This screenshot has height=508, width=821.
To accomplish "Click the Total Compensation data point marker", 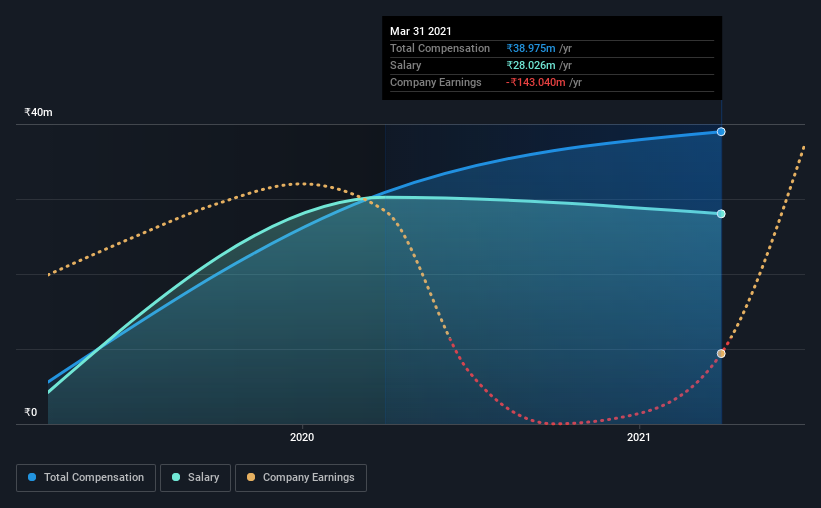I will coord(721,132).
